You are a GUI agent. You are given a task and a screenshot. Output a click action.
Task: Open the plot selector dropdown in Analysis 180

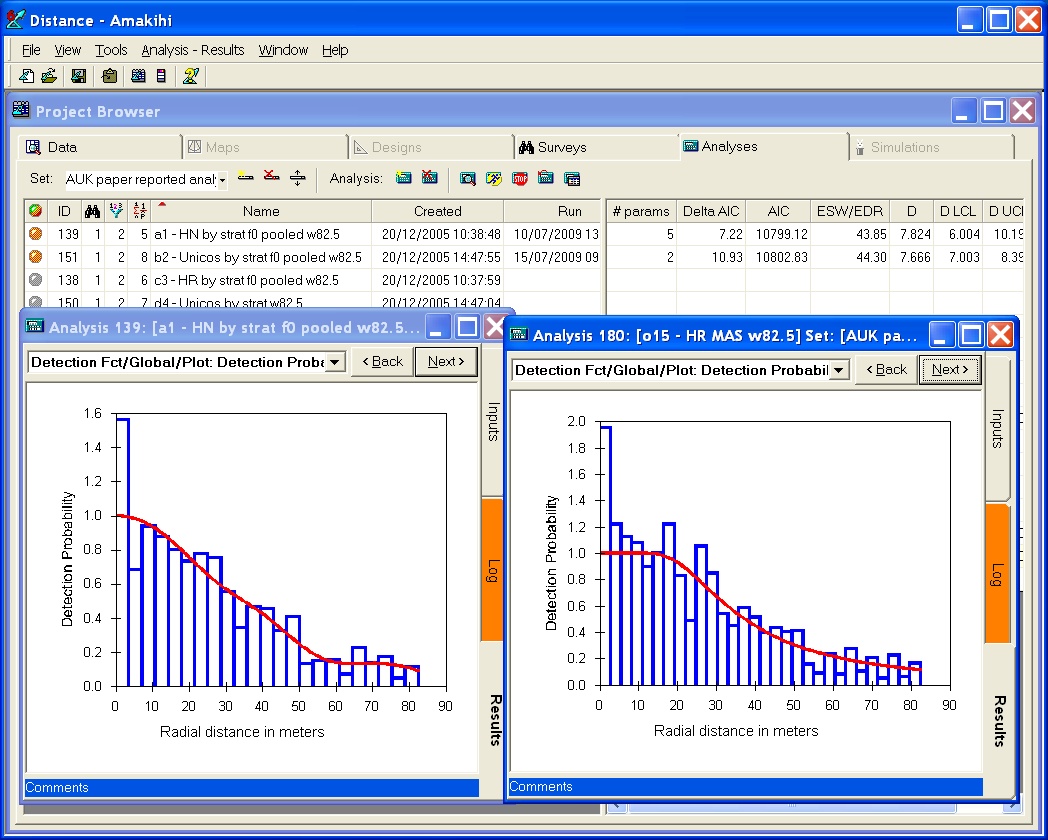pyautogui.click(x=838, y=370)
